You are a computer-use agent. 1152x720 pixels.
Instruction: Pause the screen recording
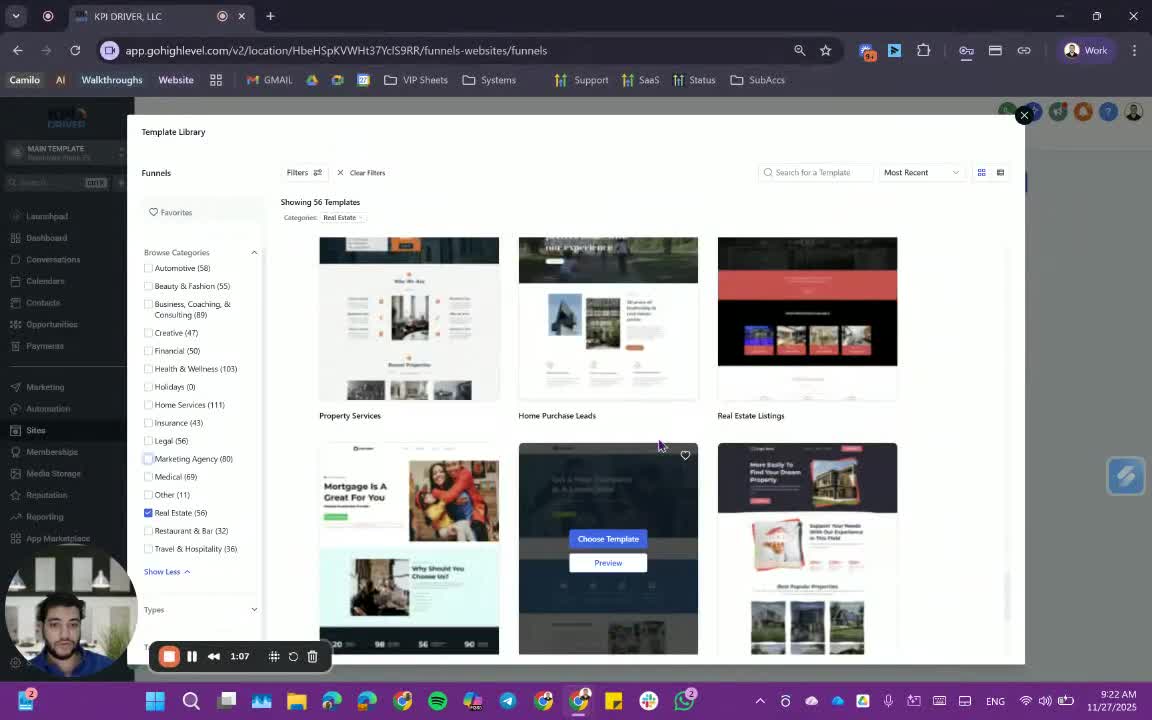(x=192, y=657)
